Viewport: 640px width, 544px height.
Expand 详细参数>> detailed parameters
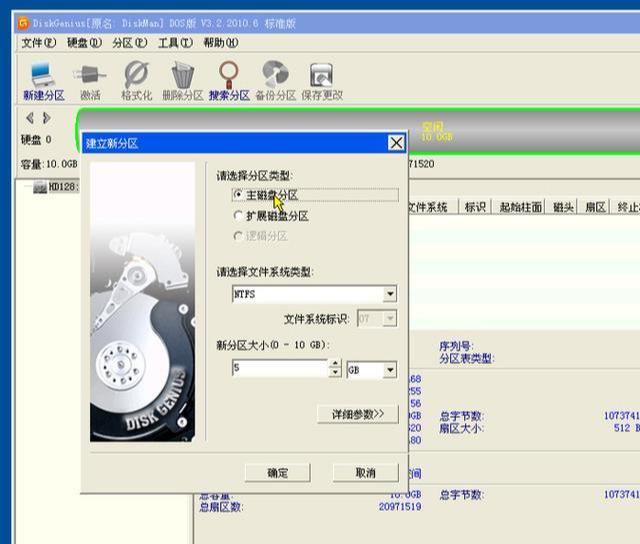click(358, 415)
